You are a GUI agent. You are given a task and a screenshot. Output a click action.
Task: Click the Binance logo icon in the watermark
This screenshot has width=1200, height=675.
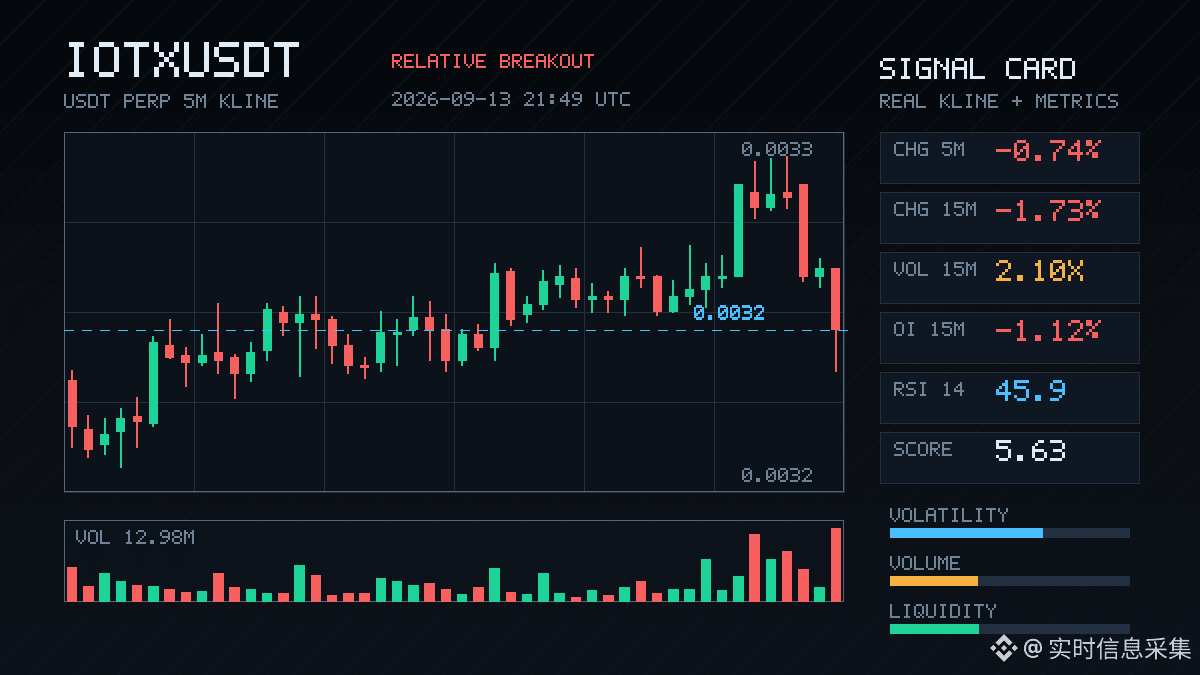pyautogui.click(x=1004, y=649)
